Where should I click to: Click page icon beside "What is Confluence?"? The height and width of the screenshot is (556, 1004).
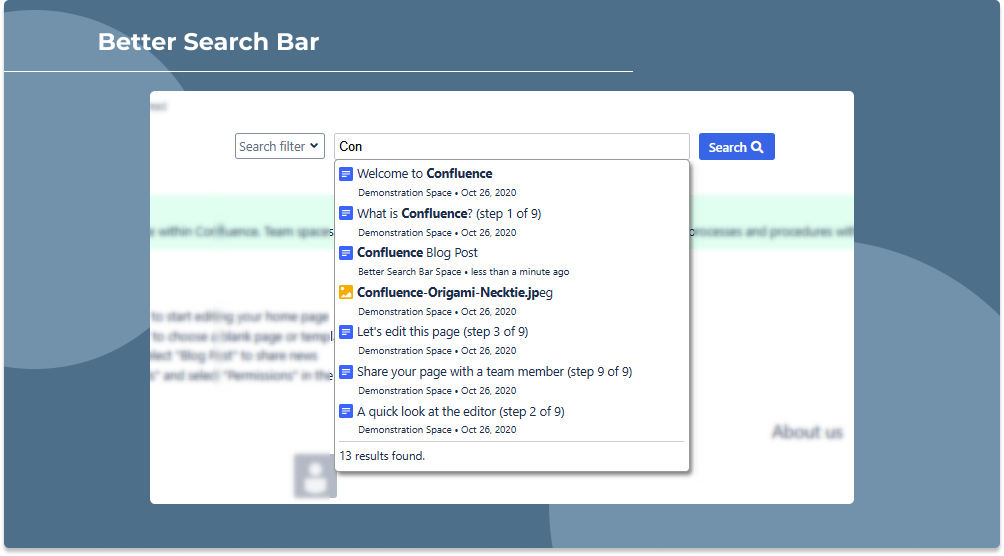coord(346,213)
